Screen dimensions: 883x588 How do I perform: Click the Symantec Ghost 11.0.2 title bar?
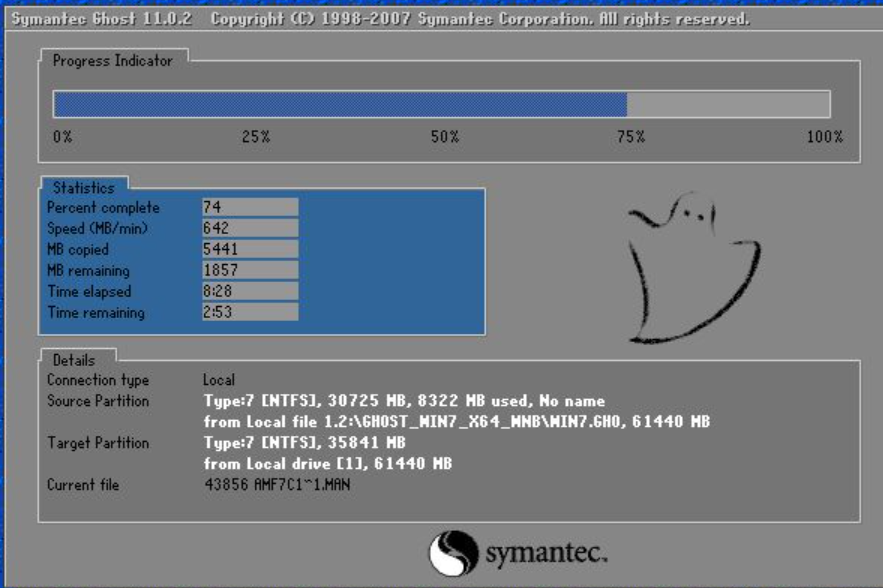(380, 19)
